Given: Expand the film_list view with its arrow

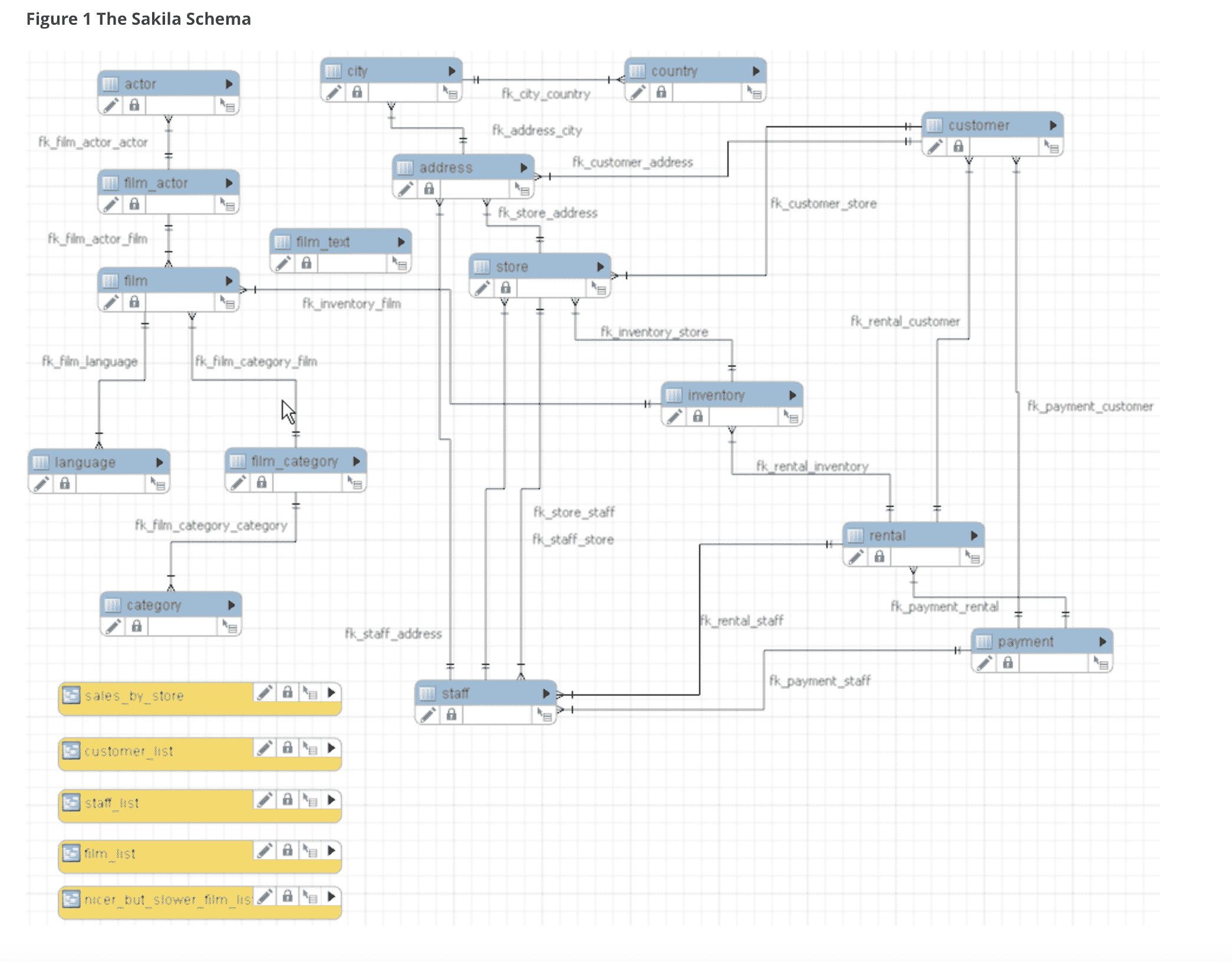Looking at the screenshot, I should tap(331, 851).
